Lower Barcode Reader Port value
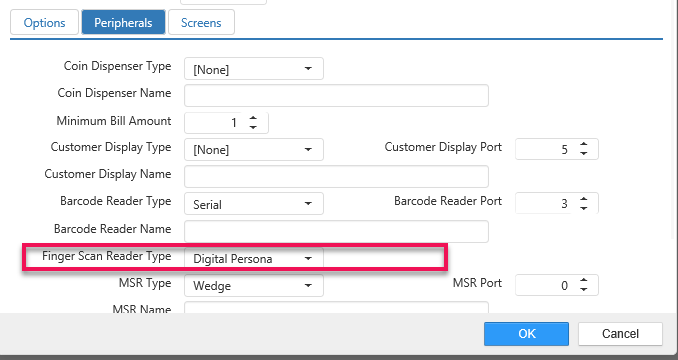Image resolution: width=678 pixels, height=360 pixels. 584,208
